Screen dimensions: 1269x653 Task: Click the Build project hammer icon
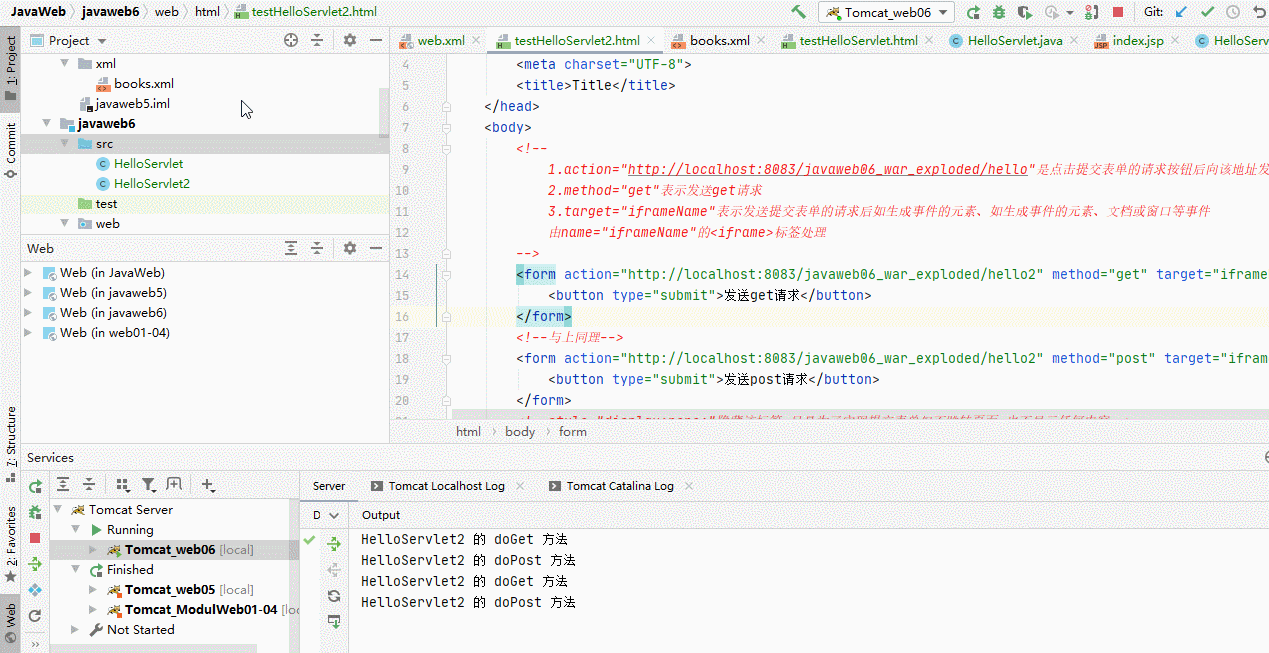pos(798,12)
